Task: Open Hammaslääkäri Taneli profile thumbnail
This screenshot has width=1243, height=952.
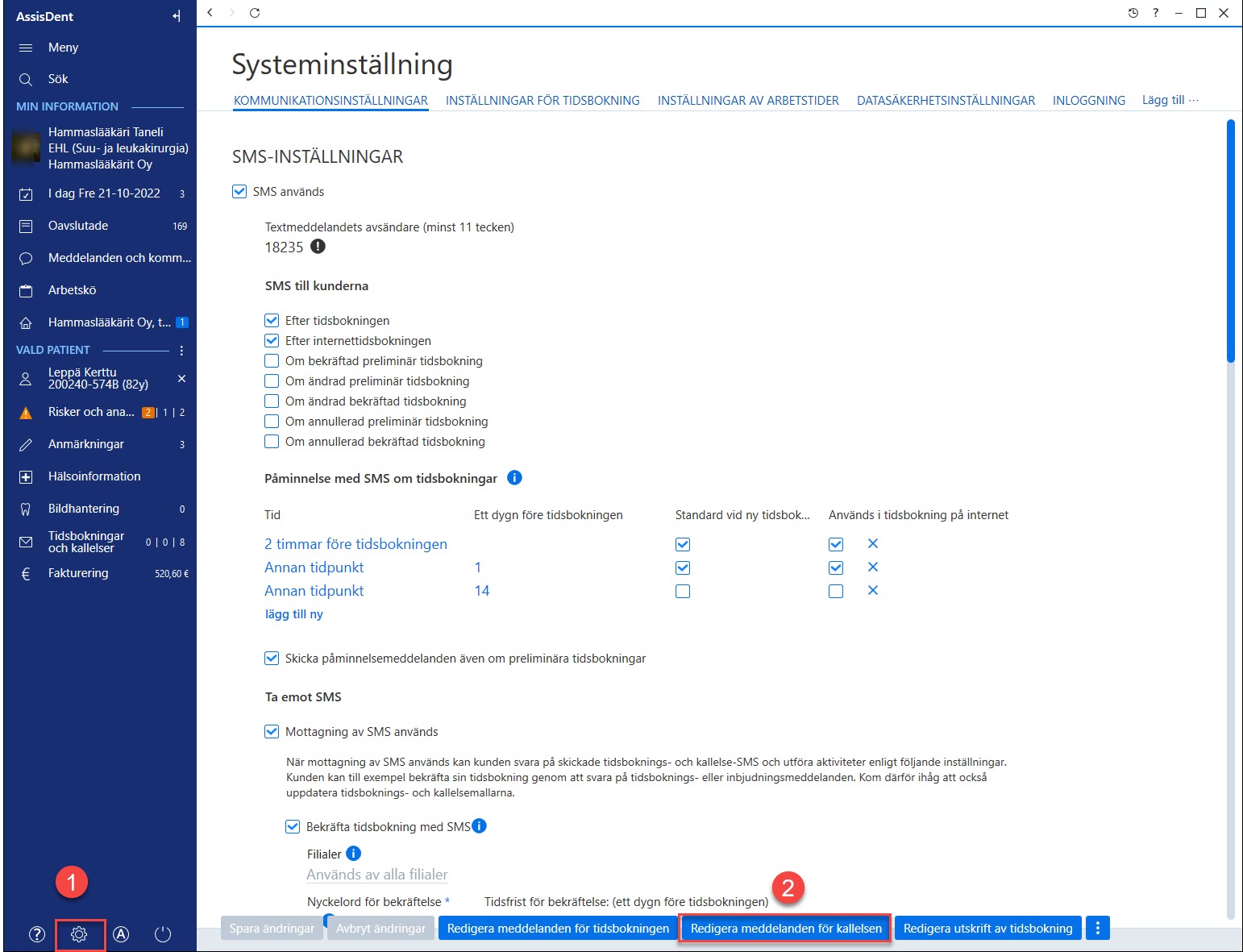Action: point(26,148)
